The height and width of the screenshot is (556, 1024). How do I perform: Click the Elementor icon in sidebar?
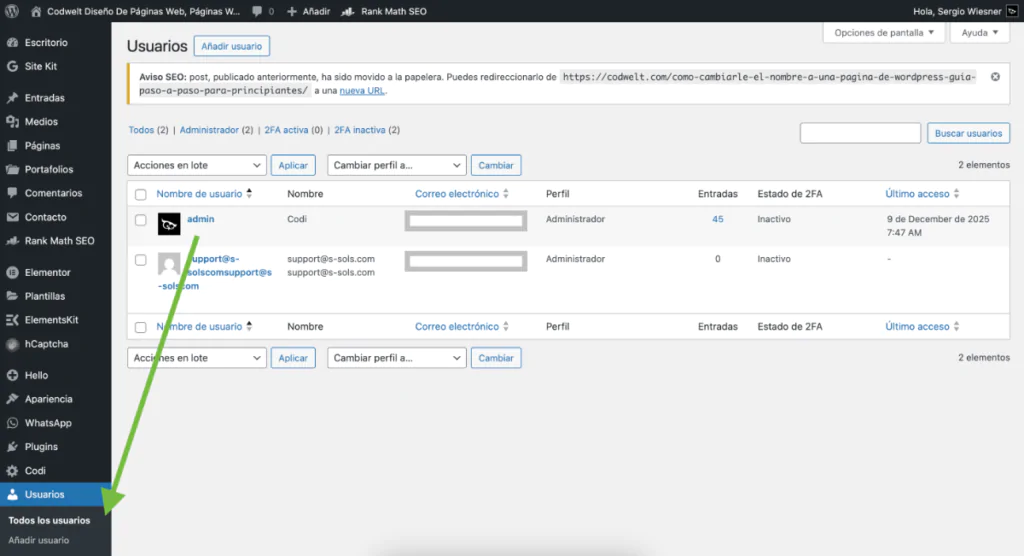pos(12,272)
